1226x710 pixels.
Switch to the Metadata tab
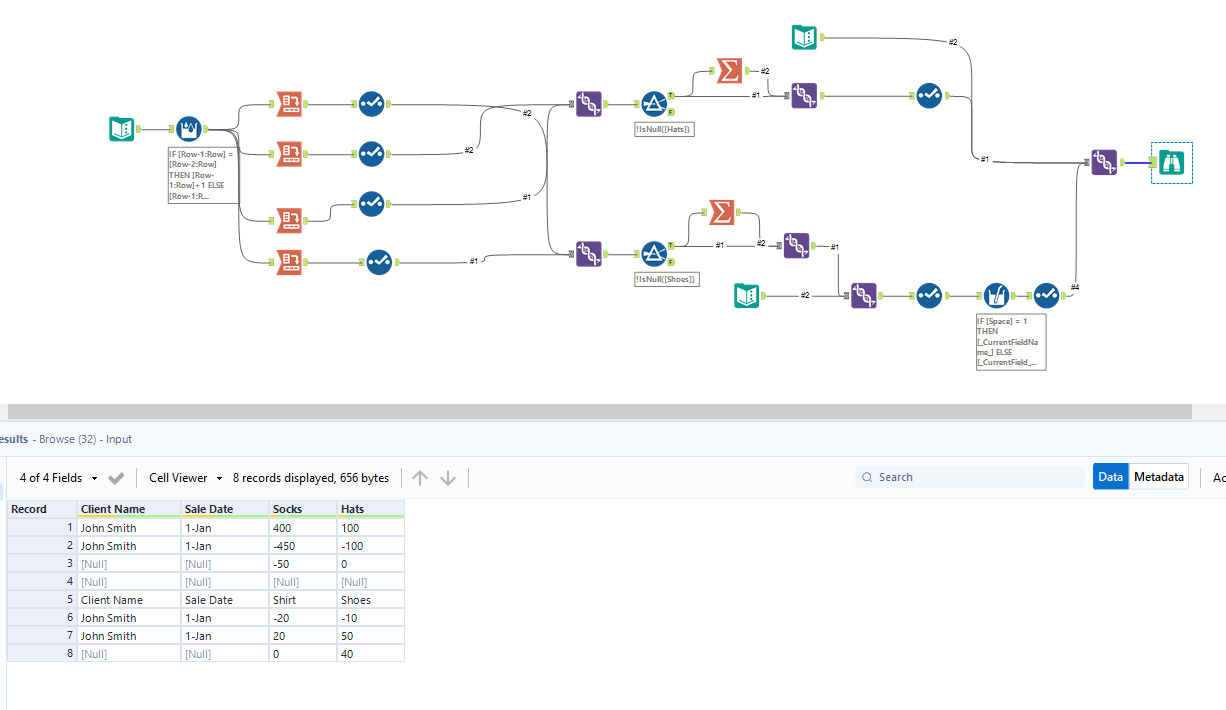(x=1158, y=477)
